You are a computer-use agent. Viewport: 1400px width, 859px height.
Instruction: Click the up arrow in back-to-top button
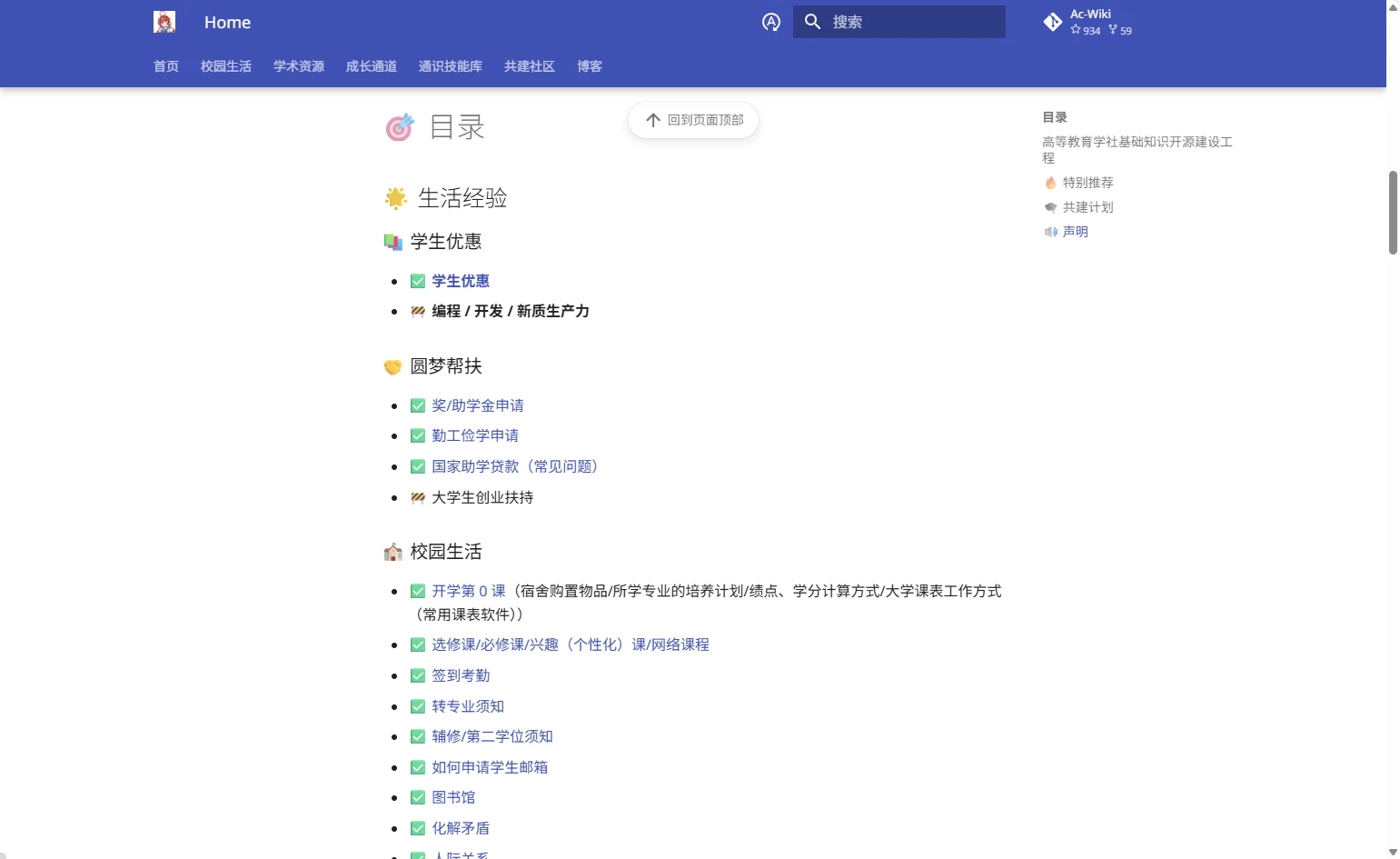click(652, 120)
